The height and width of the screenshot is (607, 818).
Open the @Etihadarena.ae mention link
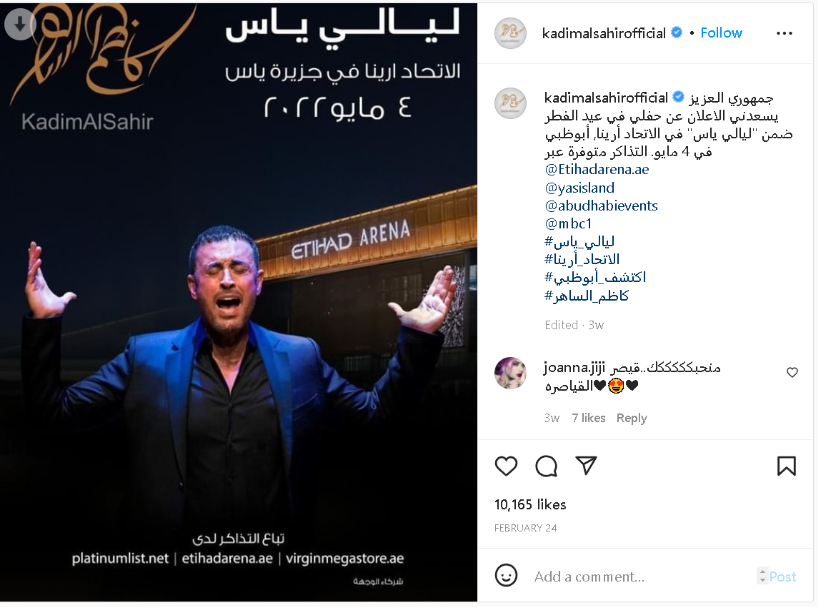coord(597,169)
